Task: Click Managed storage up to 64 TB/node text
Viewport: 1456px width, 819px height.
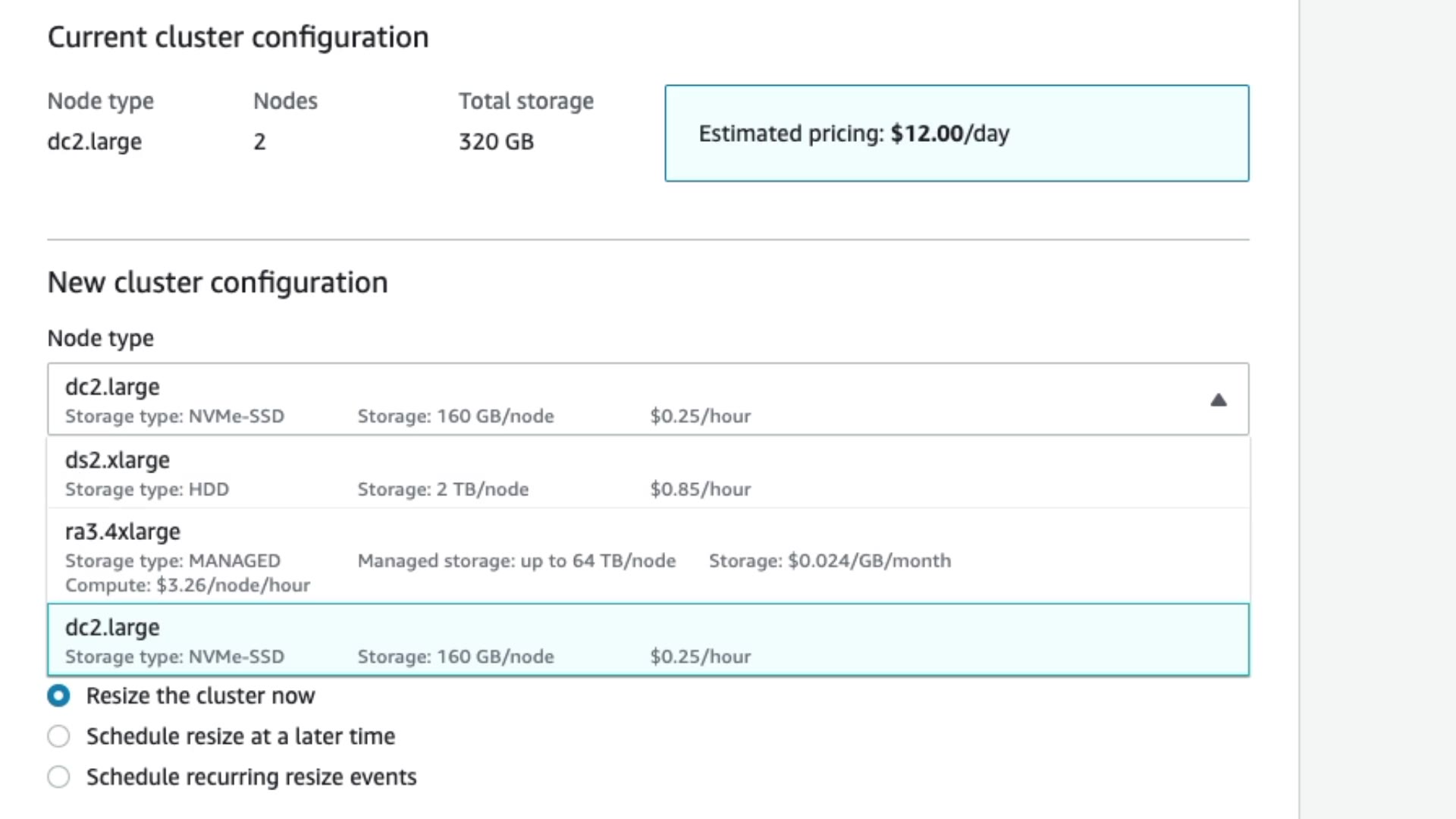Action: point(516,560)
